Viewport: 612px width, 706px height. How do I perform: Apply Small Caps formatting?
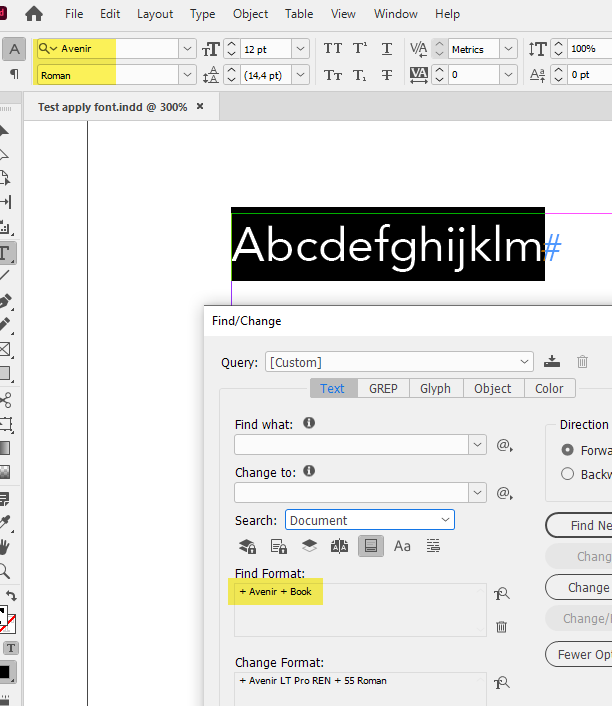(x=333, y=75)
